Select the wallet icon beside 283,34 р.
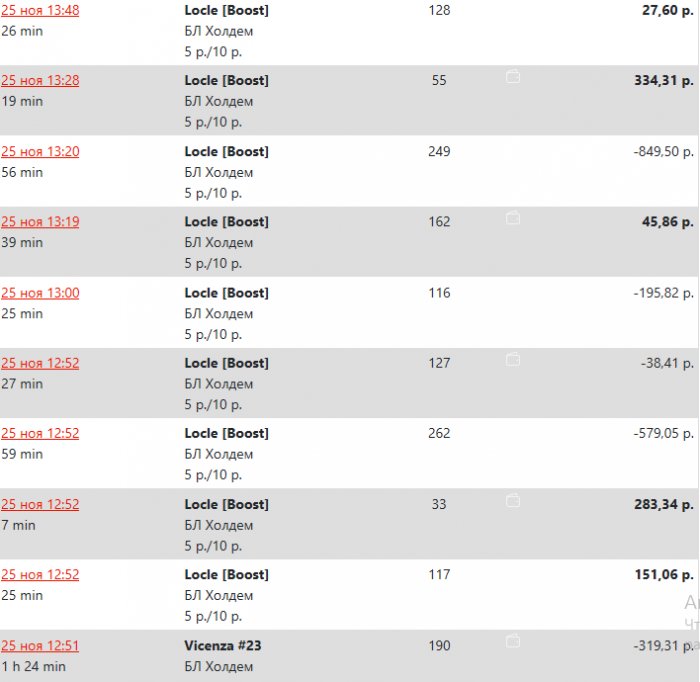The image size is (700, 682). [513, 499]
